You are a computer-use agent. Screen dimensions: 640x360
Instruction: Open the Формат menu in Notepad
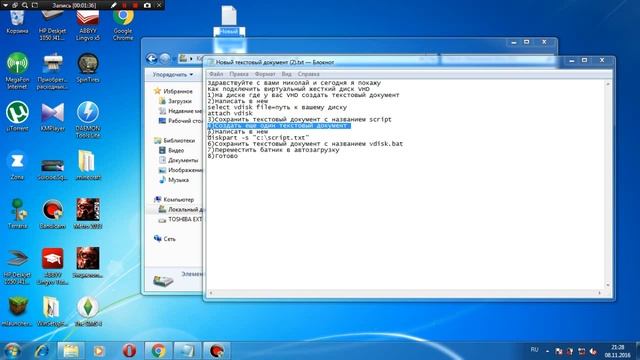265,74
